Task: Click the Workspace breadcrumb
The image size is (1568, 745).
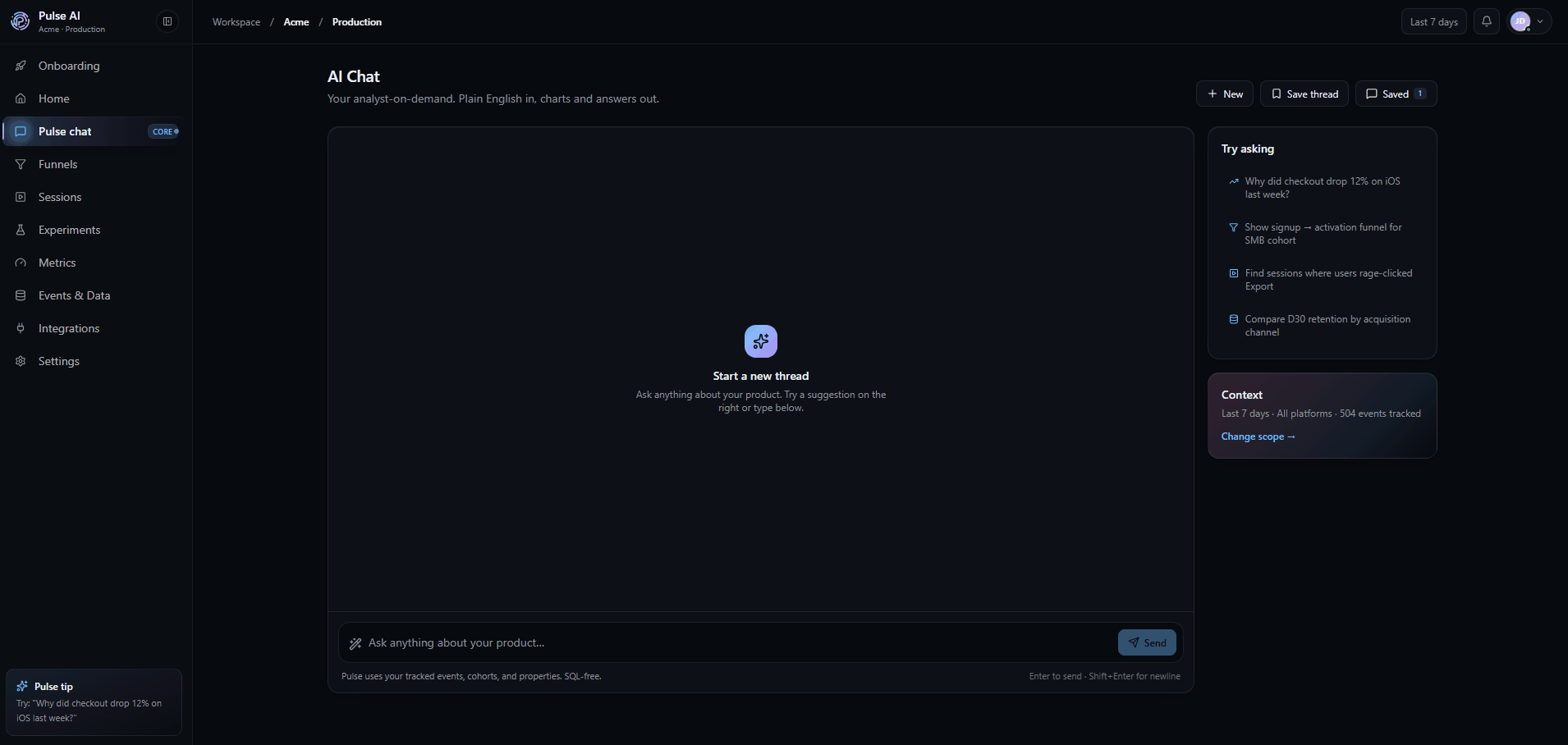Action: click(236, 22)
